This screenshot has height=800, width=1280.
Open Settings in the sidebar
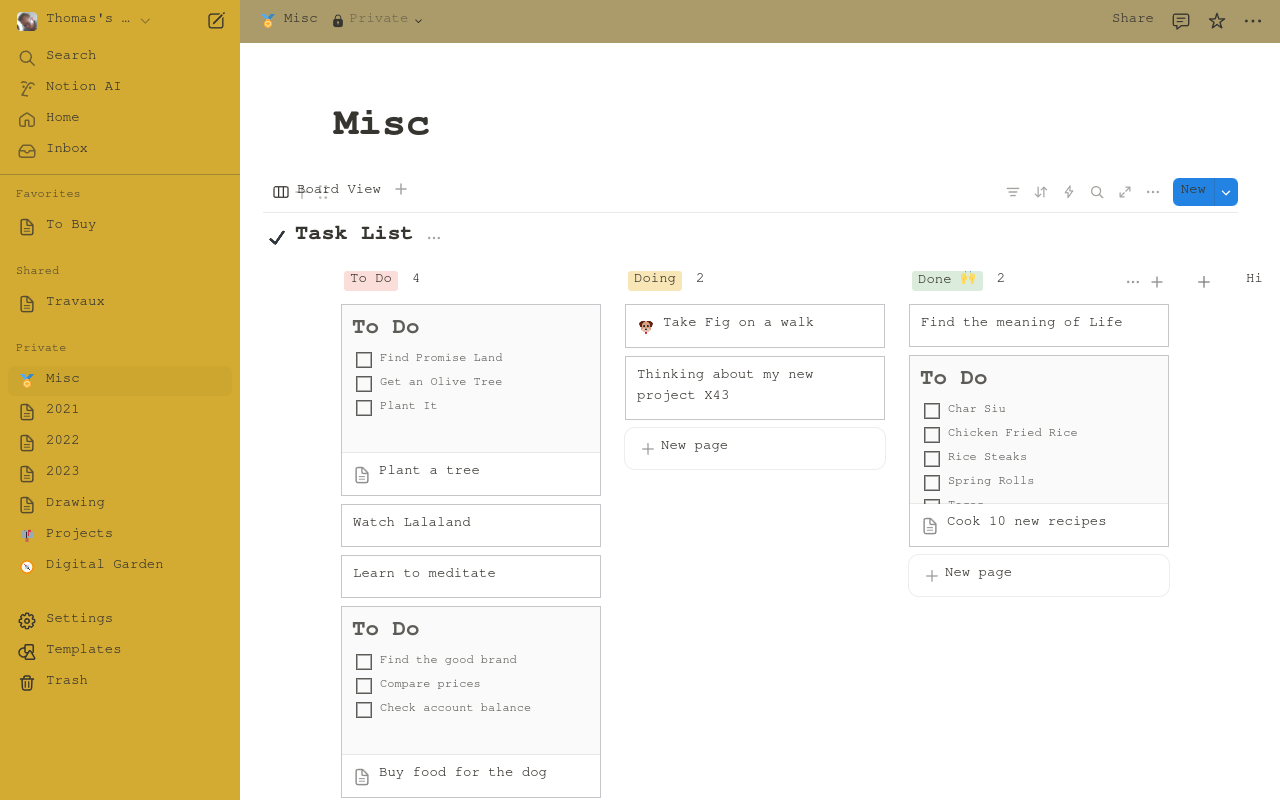pos(120,620)
